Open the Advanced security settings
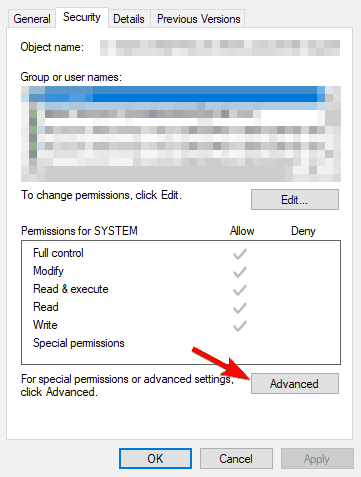Viewport: 361px width, 477px height. [x=295, y=383]
